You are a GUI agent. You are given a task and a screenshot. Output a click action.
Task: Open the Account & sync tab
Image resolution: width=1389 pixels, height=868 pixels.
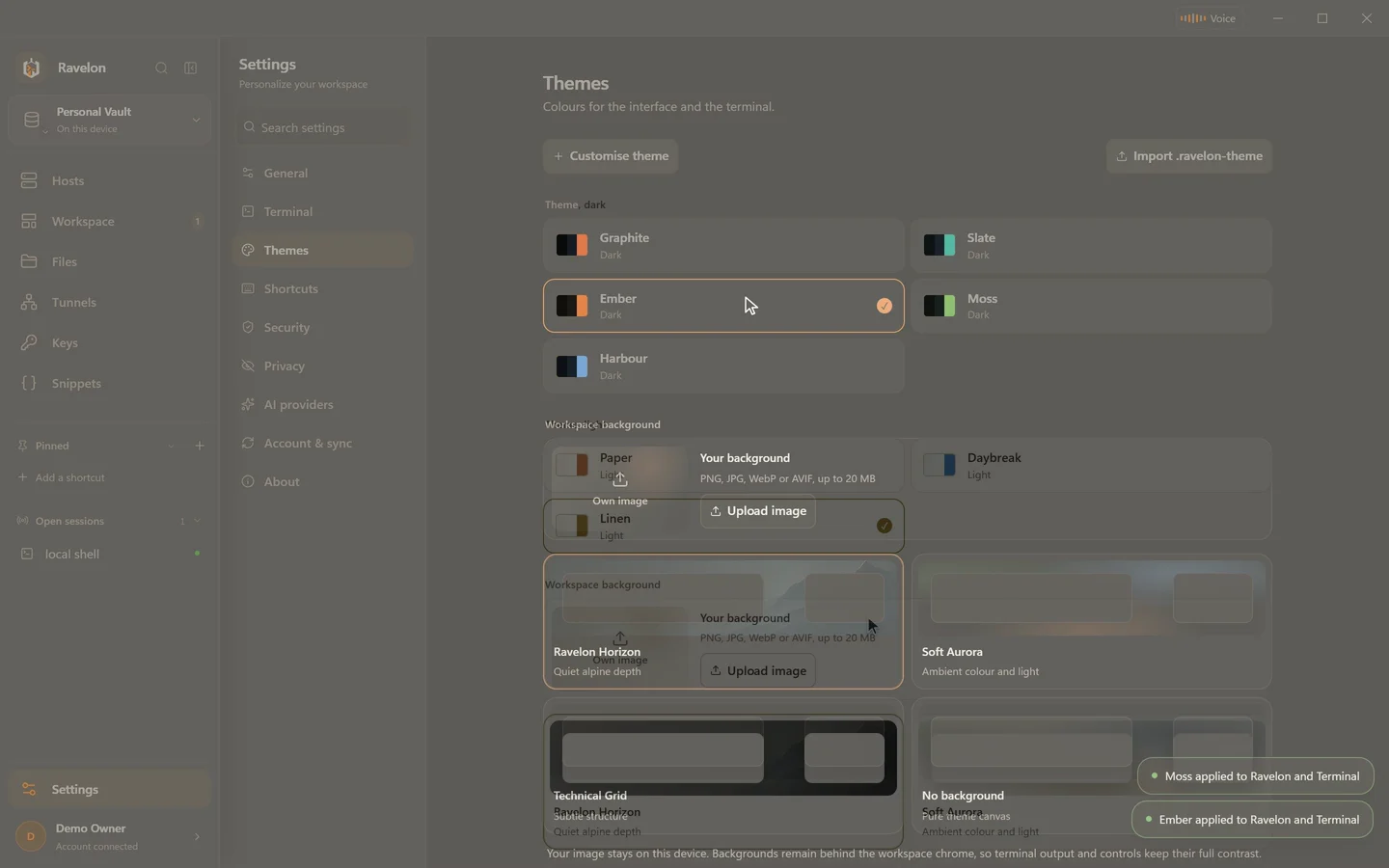[323, 443]
